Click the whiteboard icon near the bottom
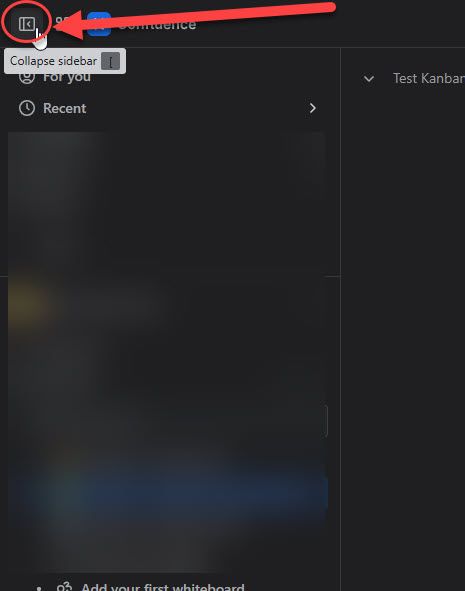Viewport: 465px width, 591px height. [x=64, y=586]
